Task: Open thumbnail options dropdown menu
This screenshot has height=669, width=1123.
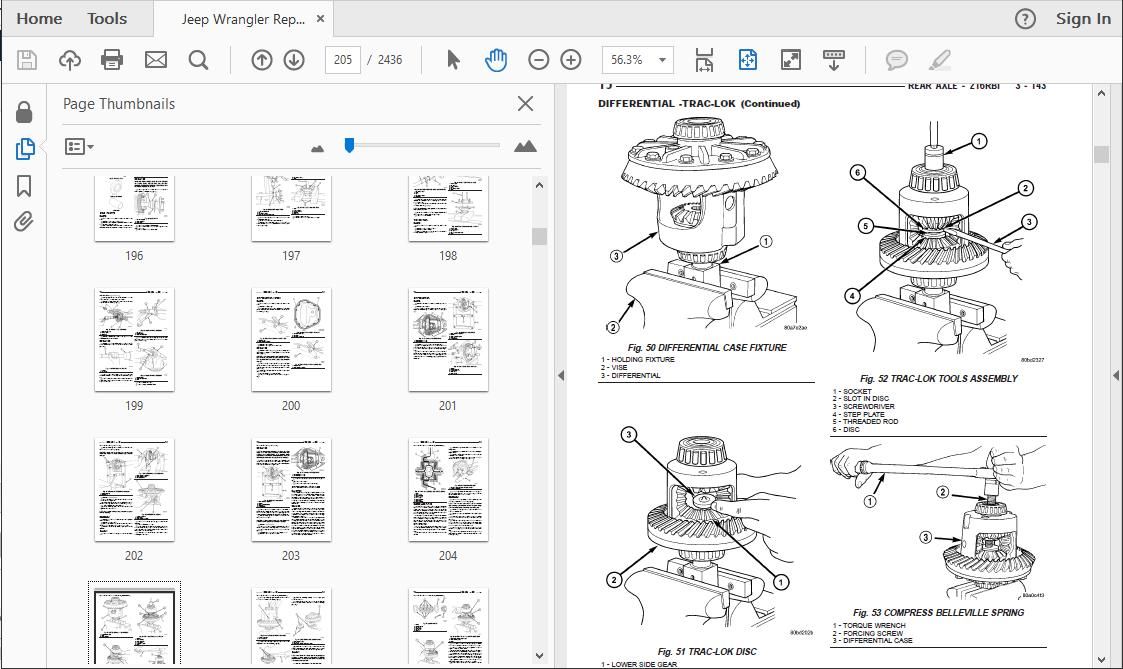Action: tap(79, 146)
